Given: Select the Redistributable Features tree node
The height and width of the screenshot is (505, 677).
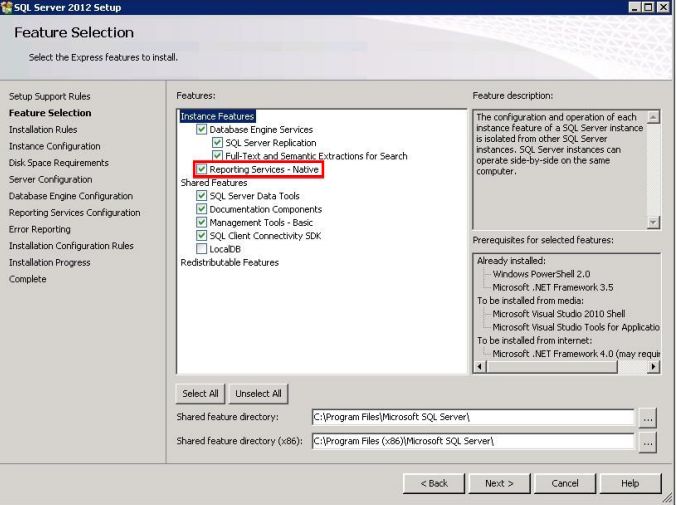Looking at the screenshot, I should pos(230,262).
